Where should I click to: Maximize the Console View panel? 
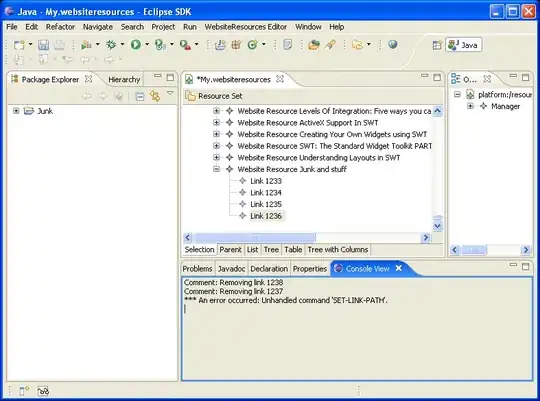[x=526, y=266]
